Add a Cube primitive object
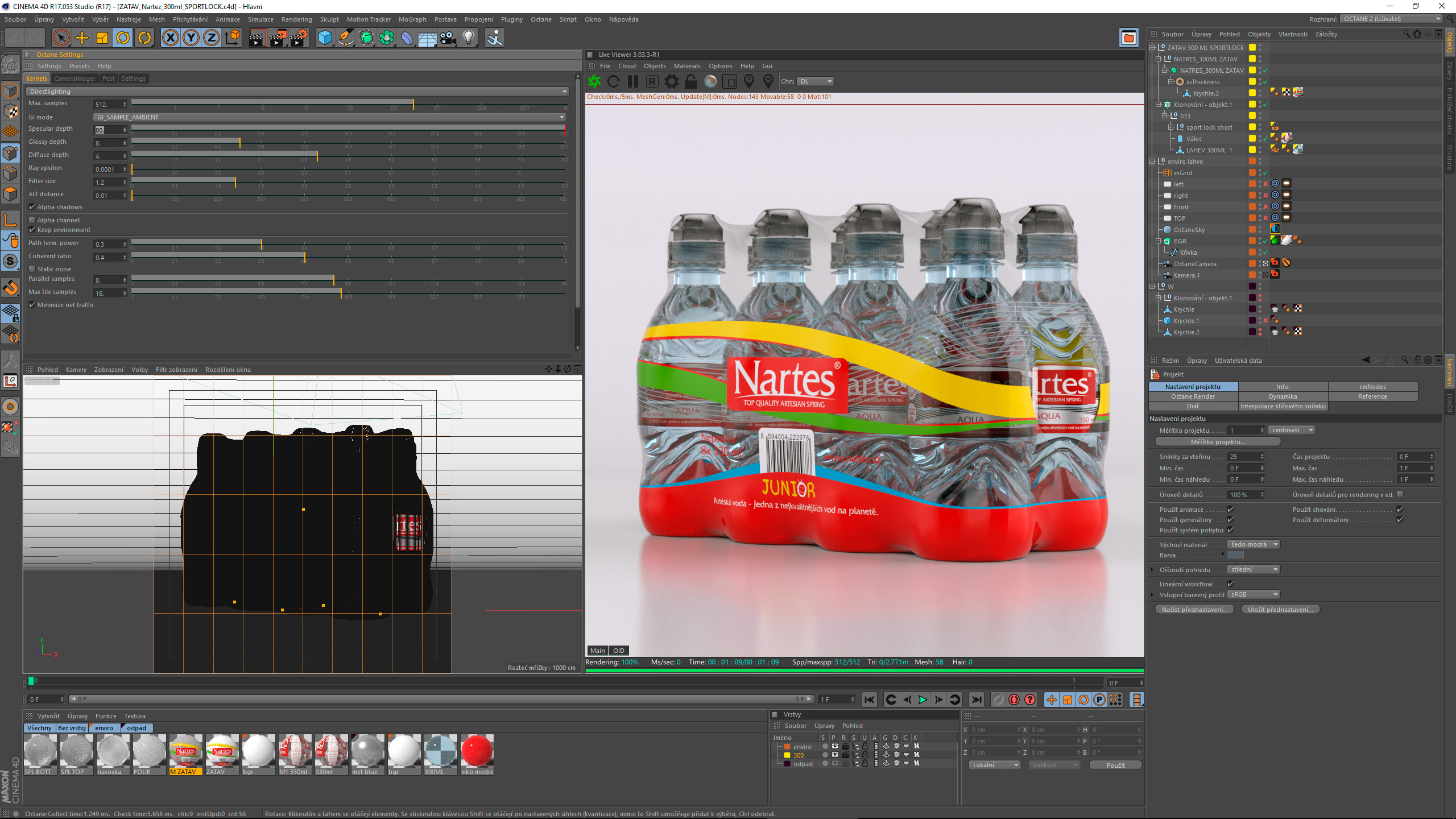 pos(325,38)
